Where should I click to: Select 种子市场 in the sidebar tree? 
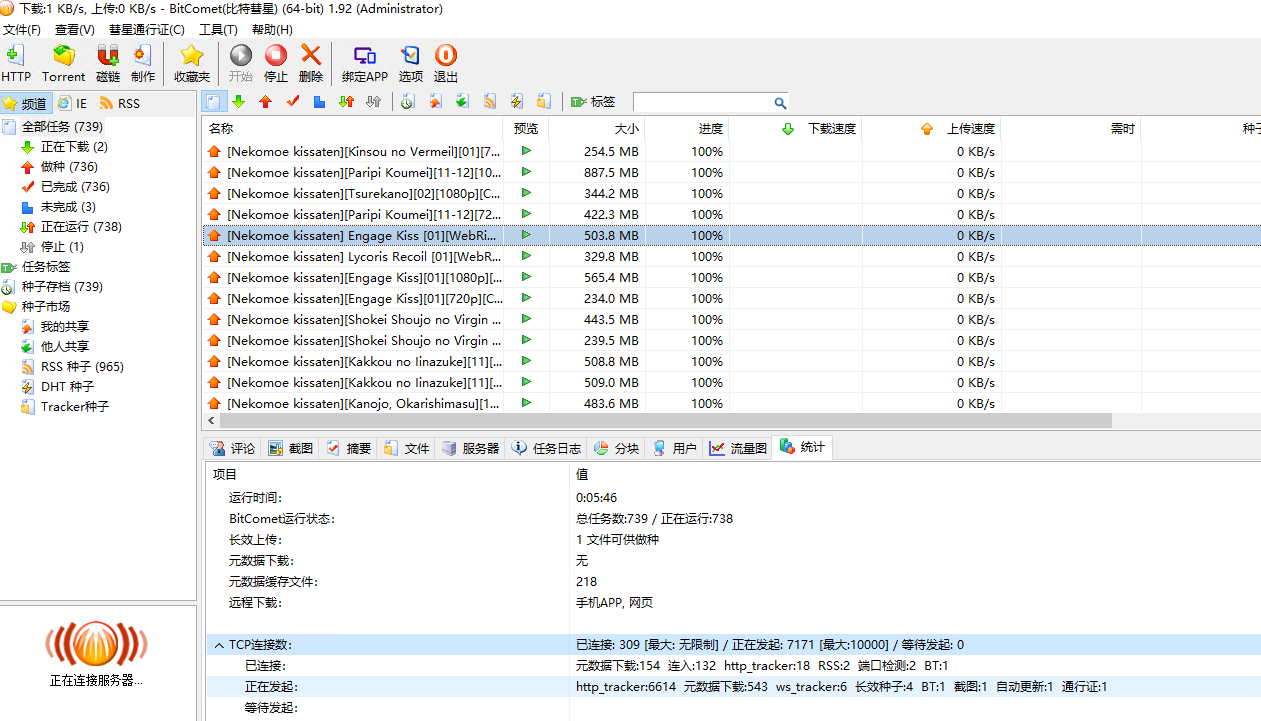[x=46, y=307]
